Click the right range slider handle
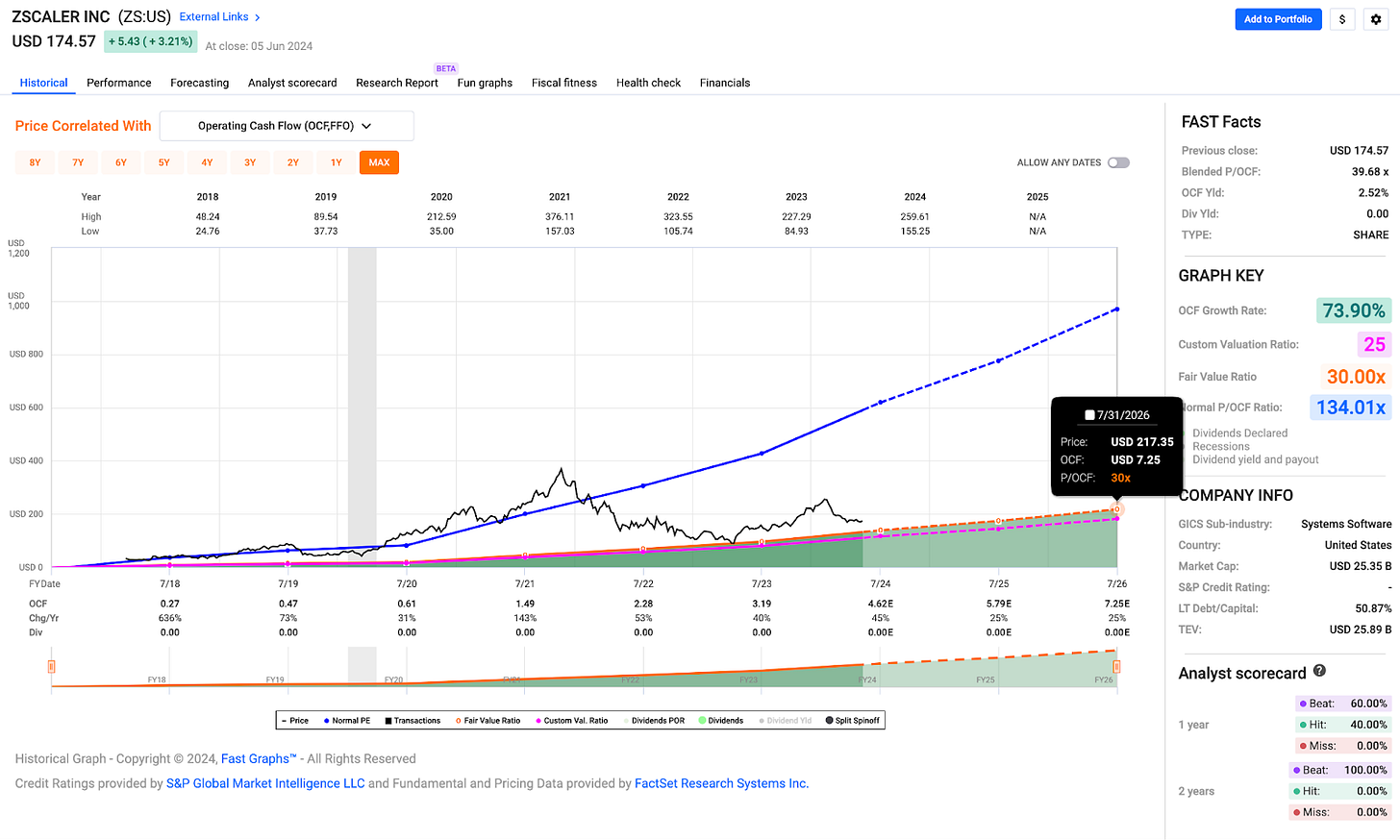 coord(1116,666)
